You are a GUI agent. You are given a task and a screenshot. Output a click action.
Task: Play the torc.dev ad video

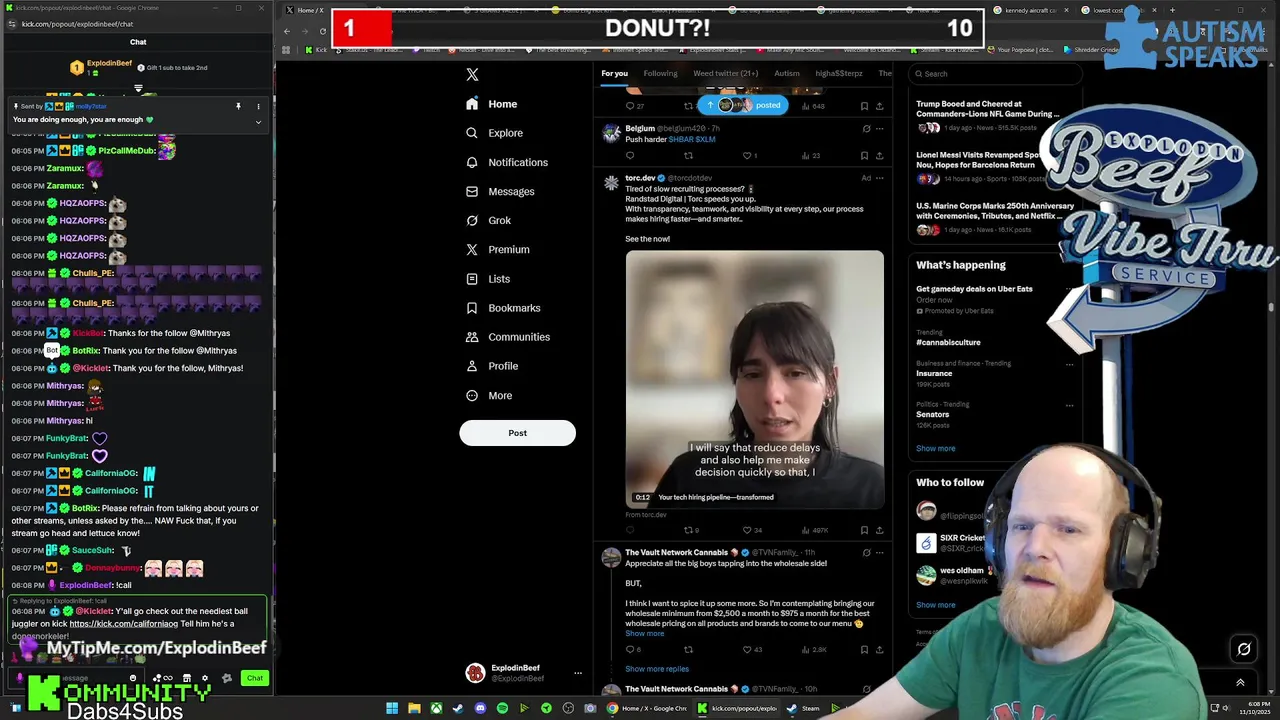tap(755, 379)
